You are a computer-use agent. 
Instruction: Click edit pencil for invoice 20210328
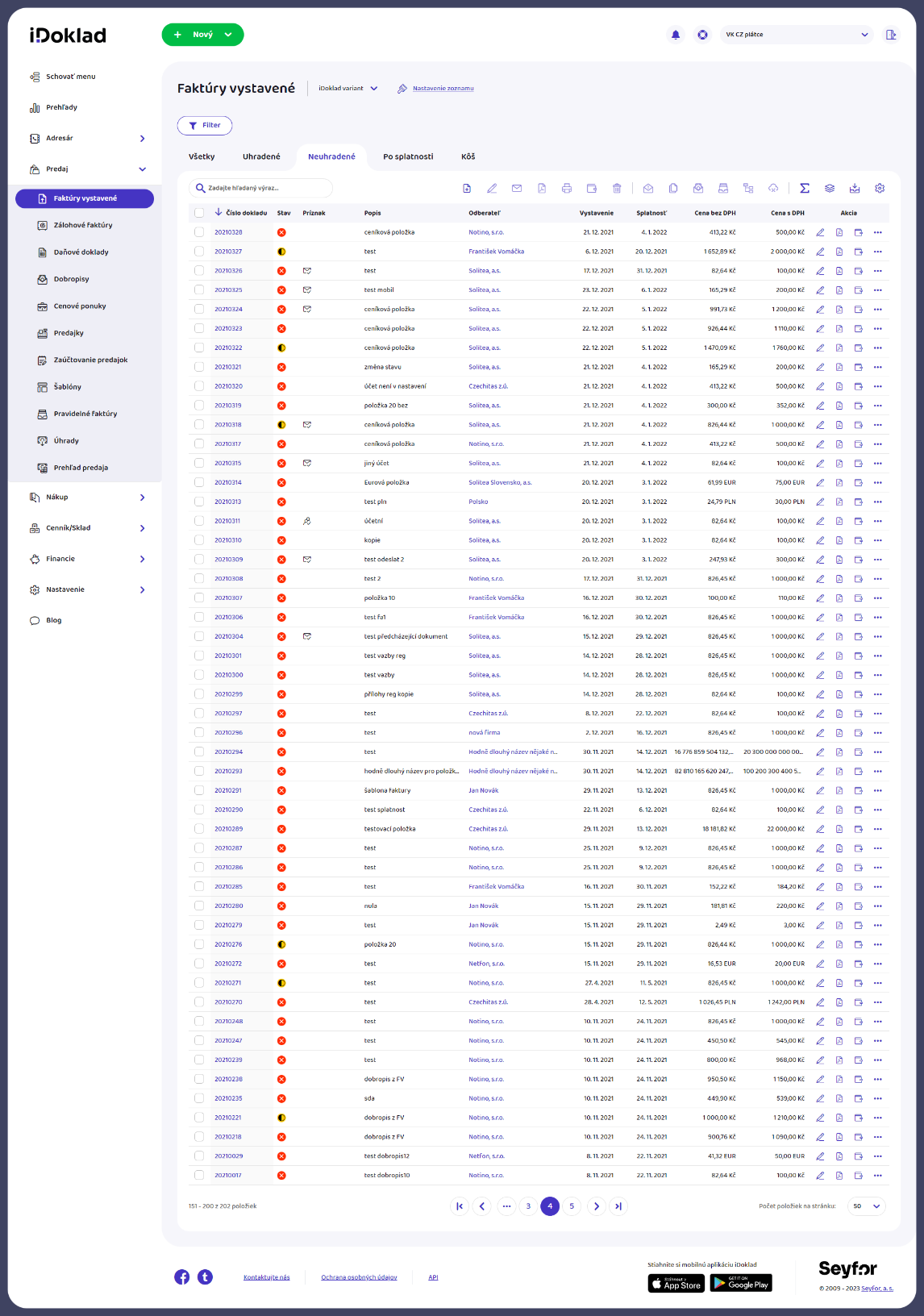click(x=820, y=232)
